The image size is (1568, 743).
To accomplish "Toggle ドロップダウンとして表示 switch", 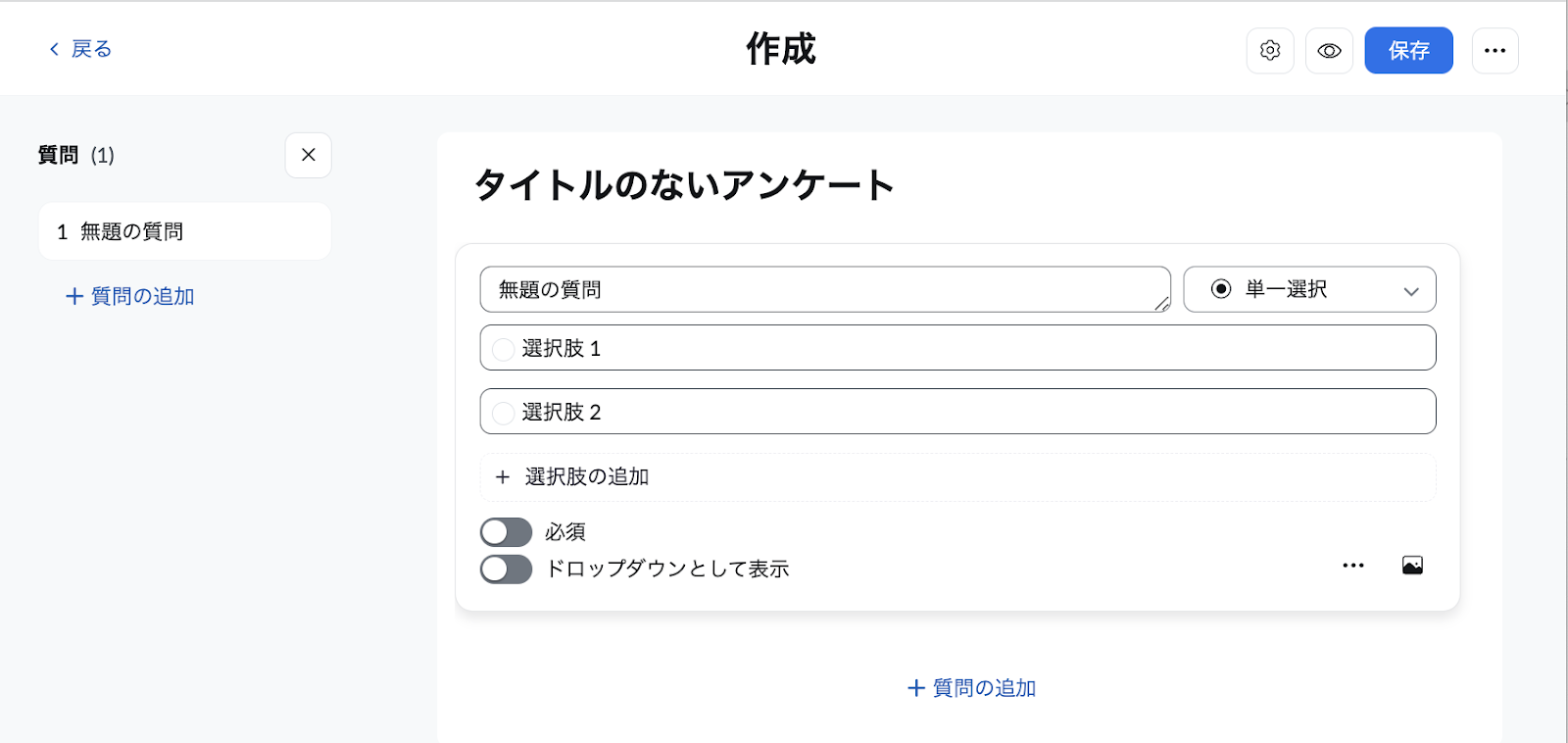I will [x=506, y=570].
